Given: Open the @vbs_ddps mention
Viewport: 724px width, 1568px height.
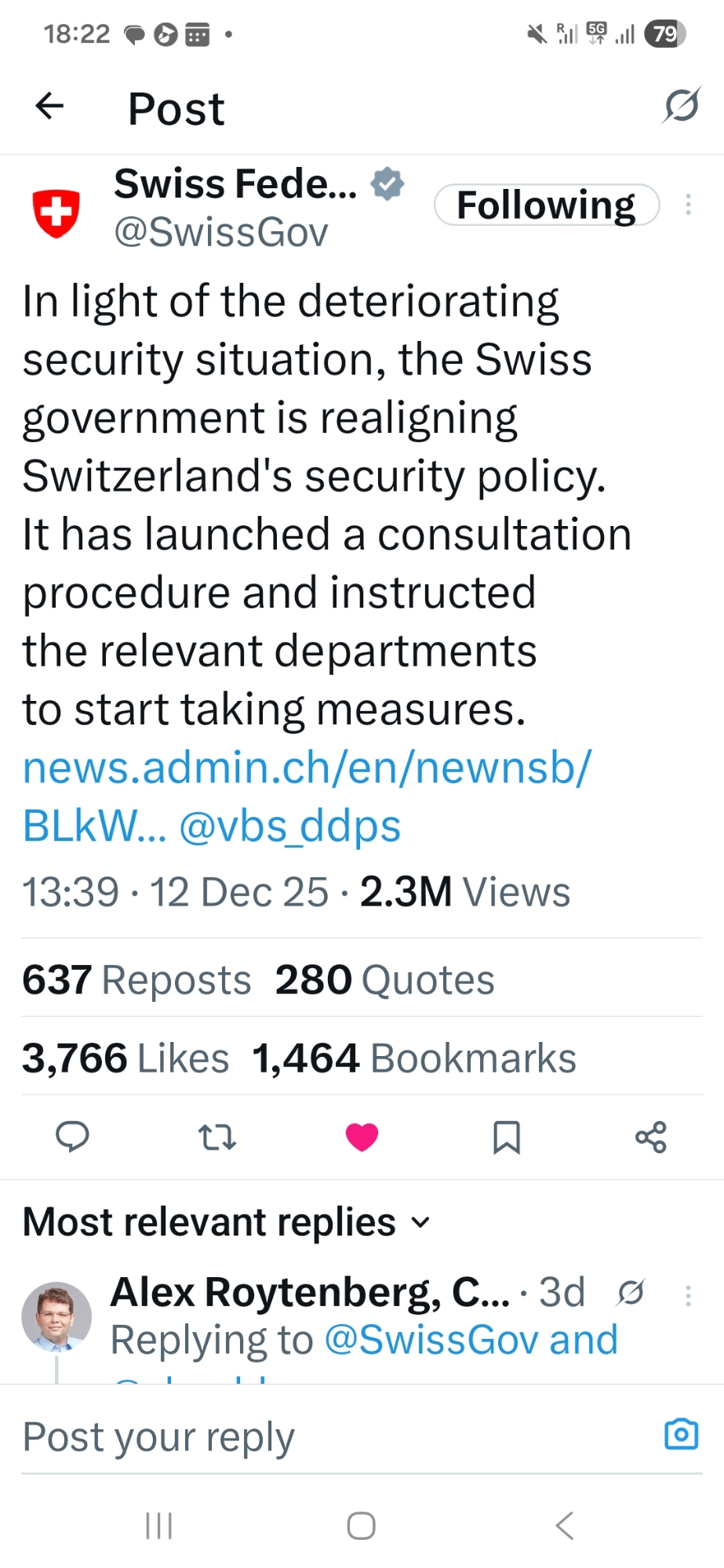Looking at the screenshot, I should (x=290, y=826).
